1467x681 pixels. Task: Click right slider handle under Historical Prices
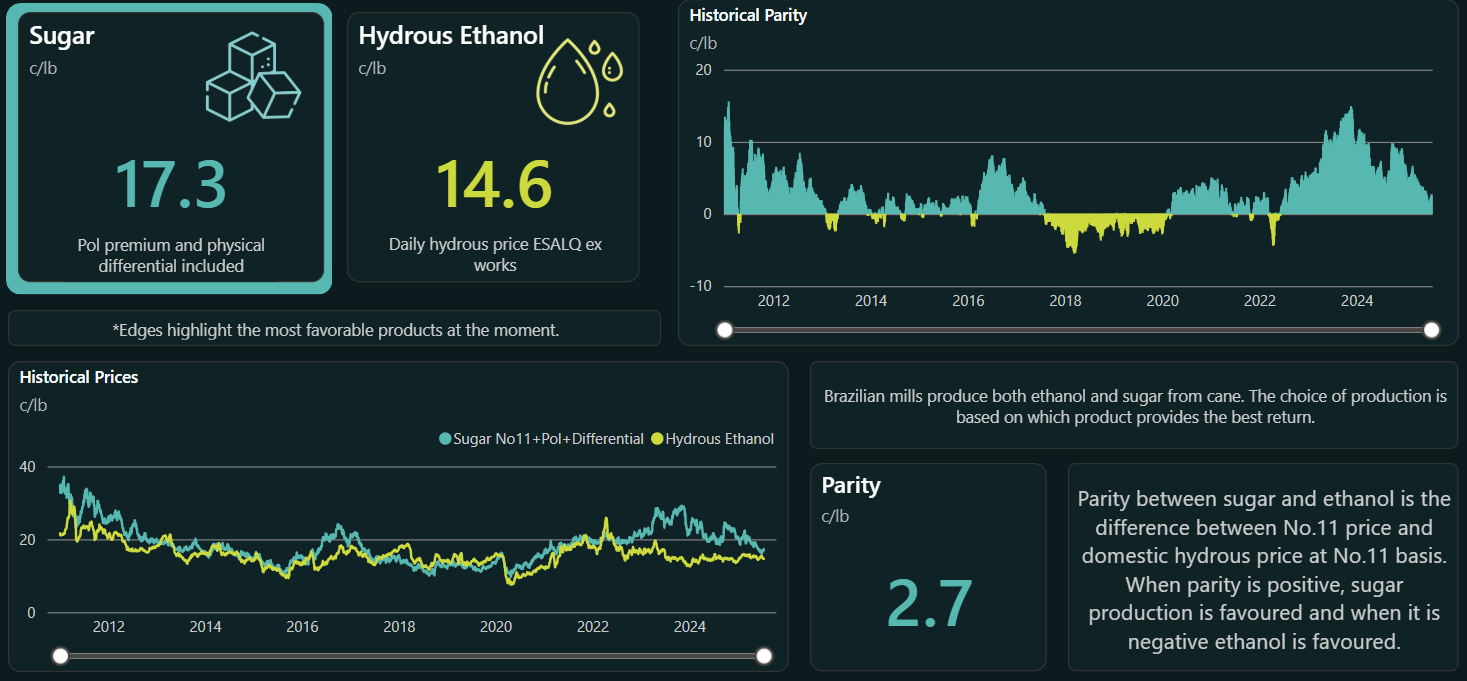[765, 656]
